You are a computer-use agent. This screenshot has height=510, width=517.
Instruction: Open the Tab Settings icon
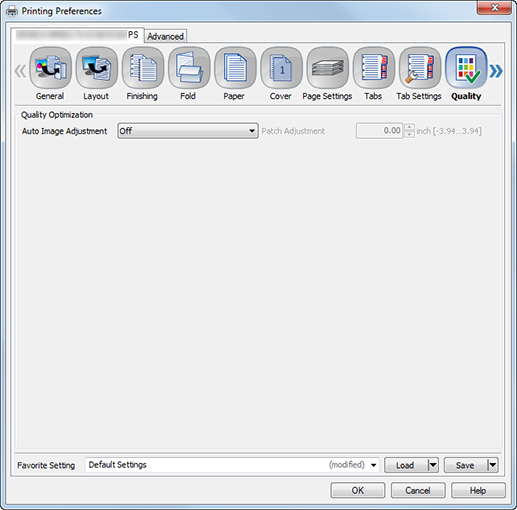coord(420,68)
